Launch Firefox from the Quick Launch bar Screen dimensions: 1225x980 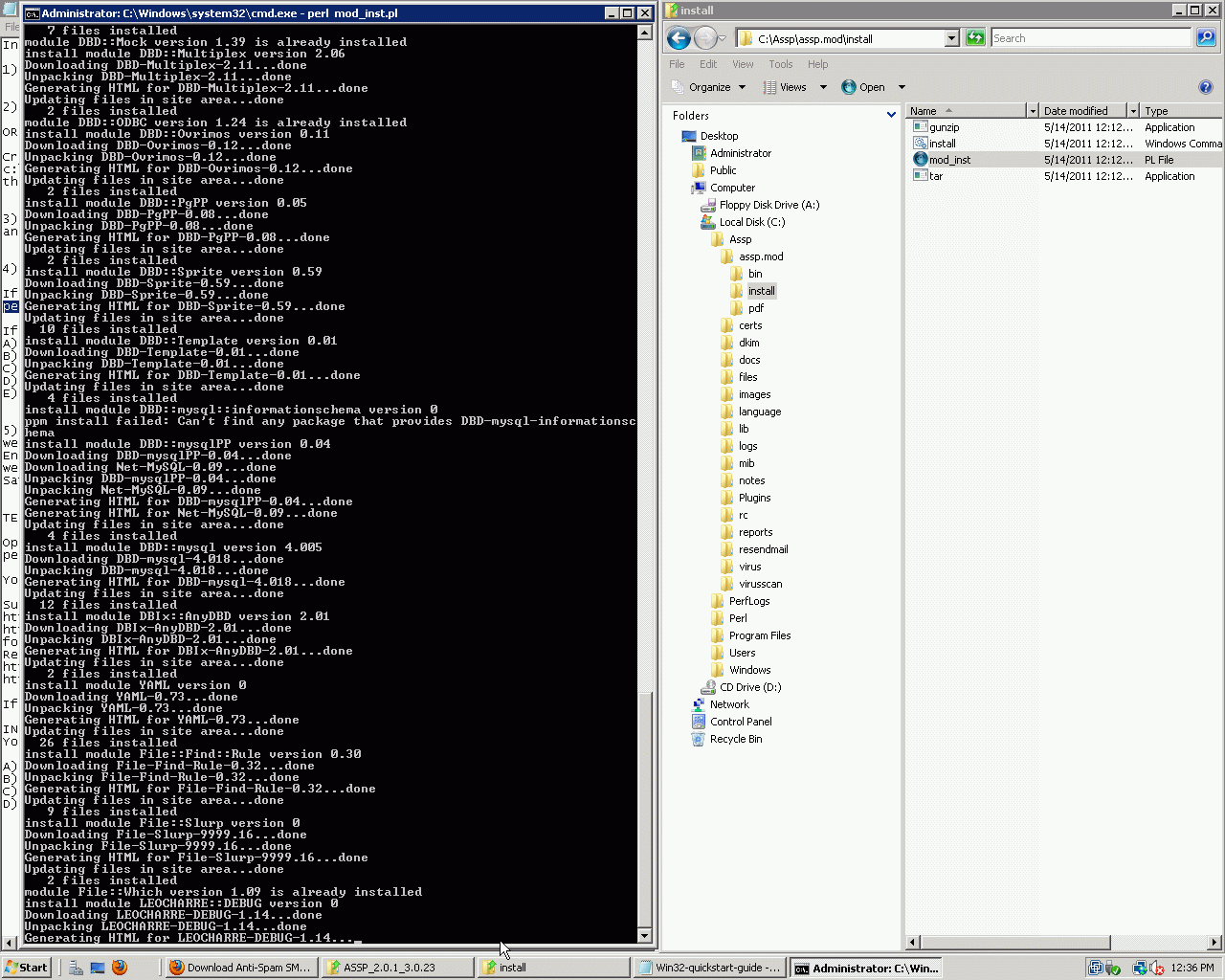(120, 968)
